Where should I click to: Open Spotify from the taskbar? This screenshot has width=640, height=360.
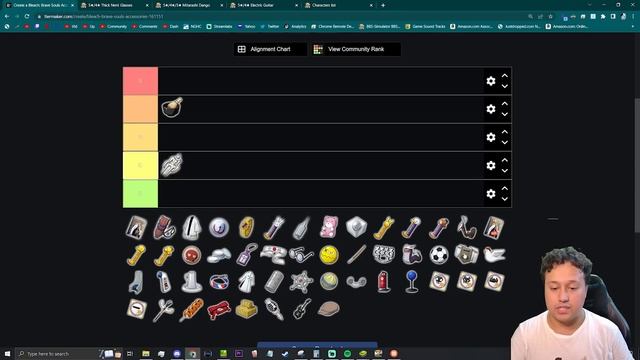click(x=347, y=353)
